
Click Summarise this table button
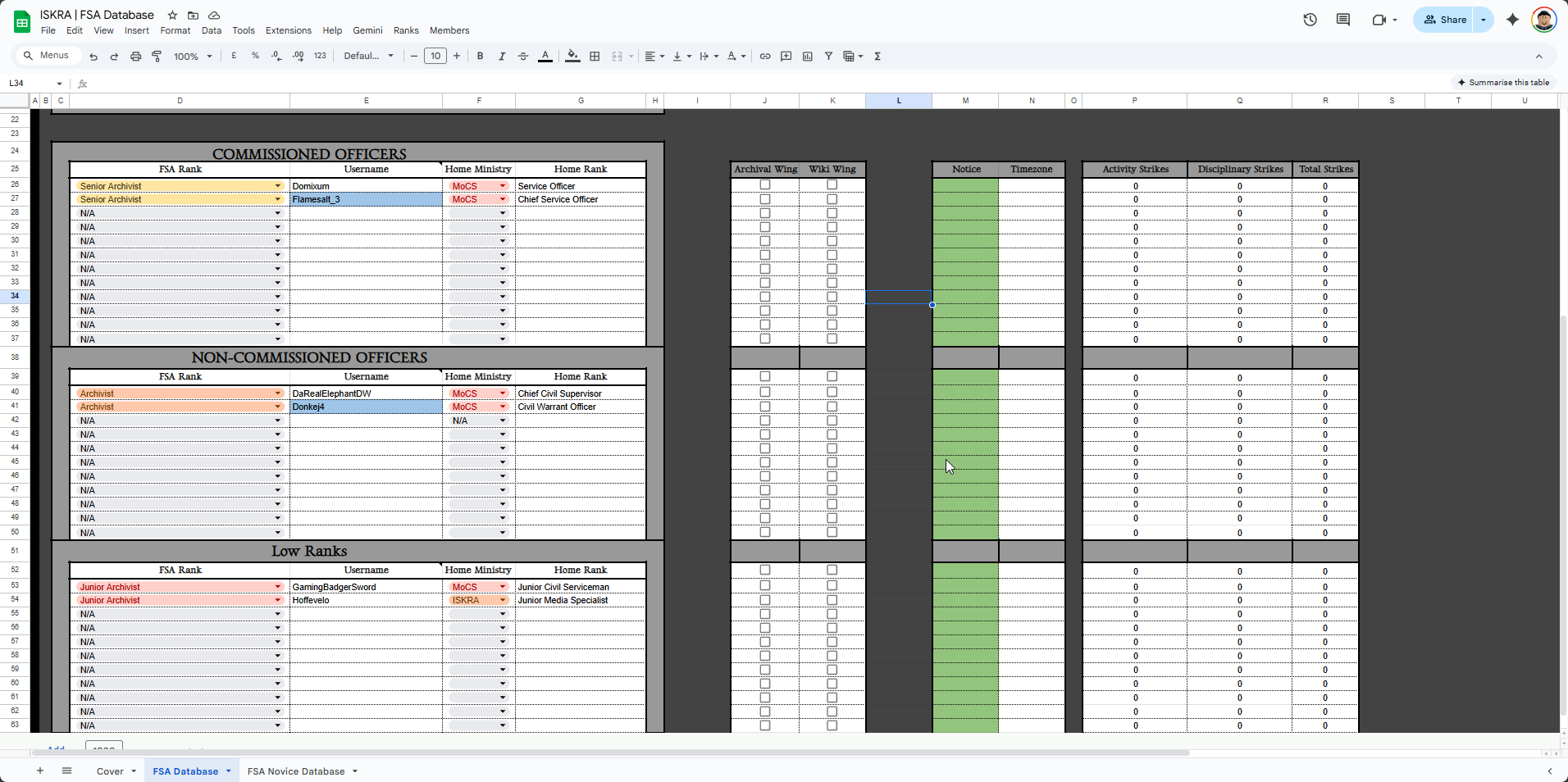[x=1503, y=83]
